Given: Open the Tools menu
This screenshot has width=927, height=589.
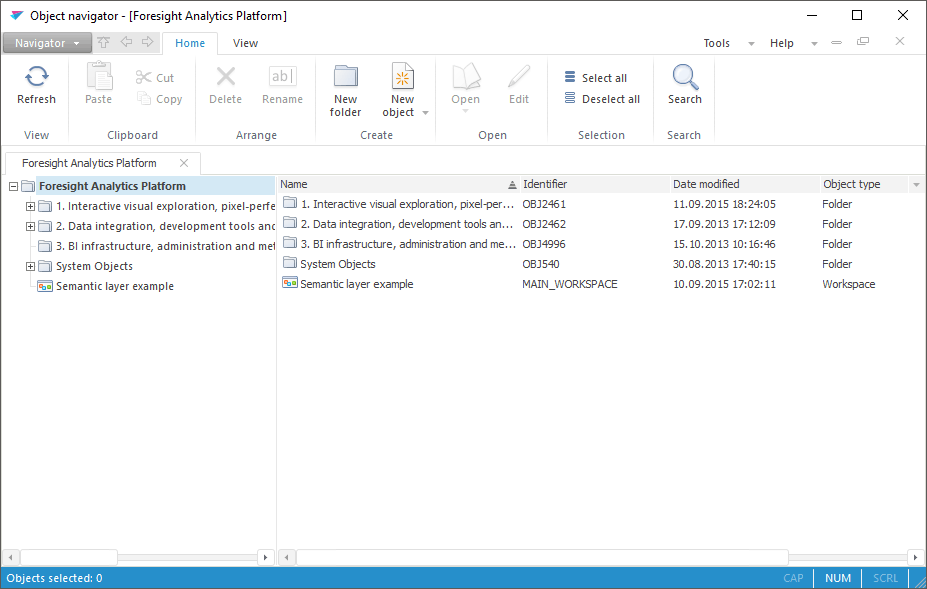Looking at the screenshot, I should pos(717,43).
